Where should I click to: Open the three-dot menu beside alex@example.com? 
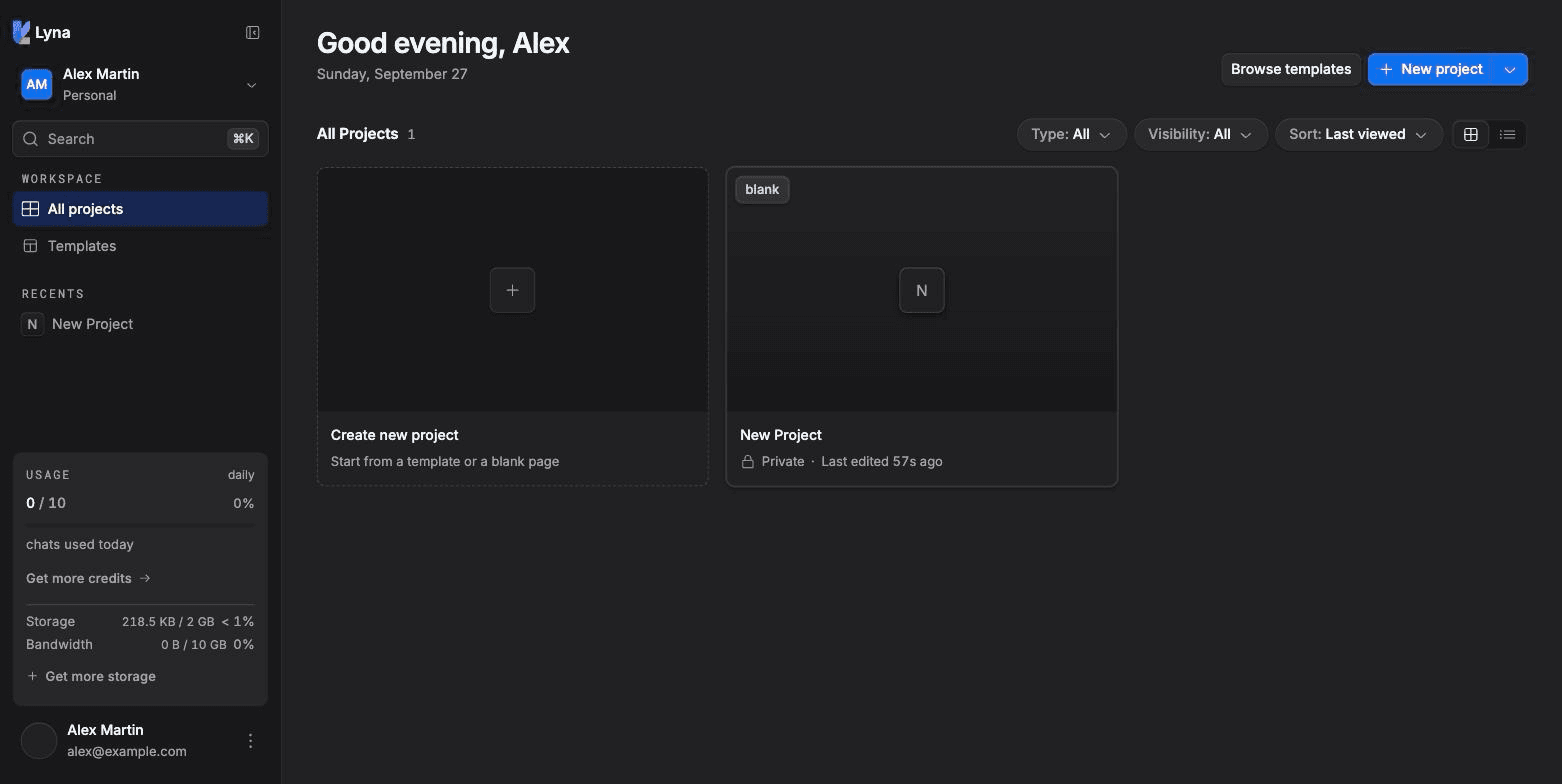250,741
